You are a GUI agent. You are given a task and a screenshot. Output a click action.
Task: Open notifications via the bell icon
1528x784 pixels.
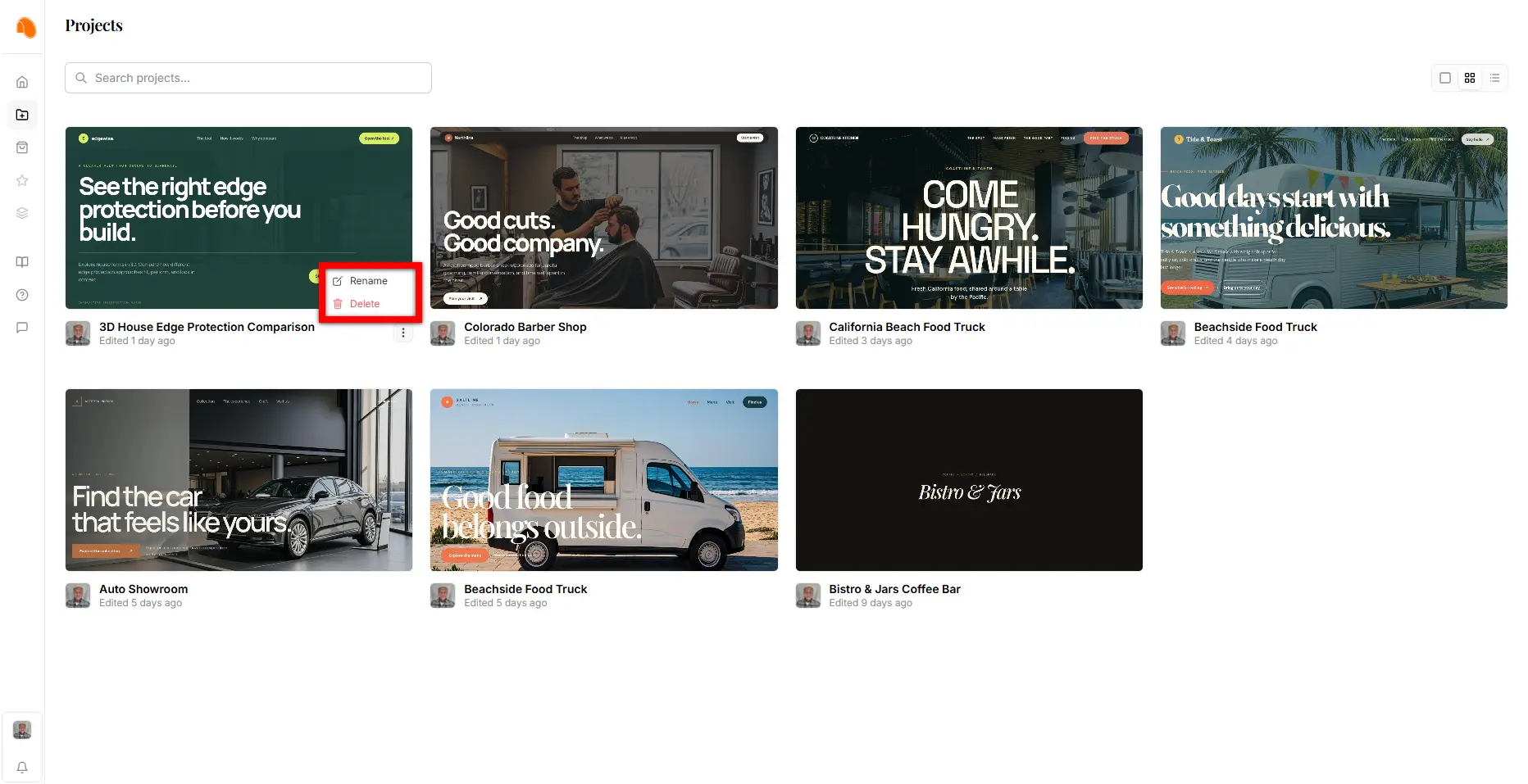(x=22, y=768)
